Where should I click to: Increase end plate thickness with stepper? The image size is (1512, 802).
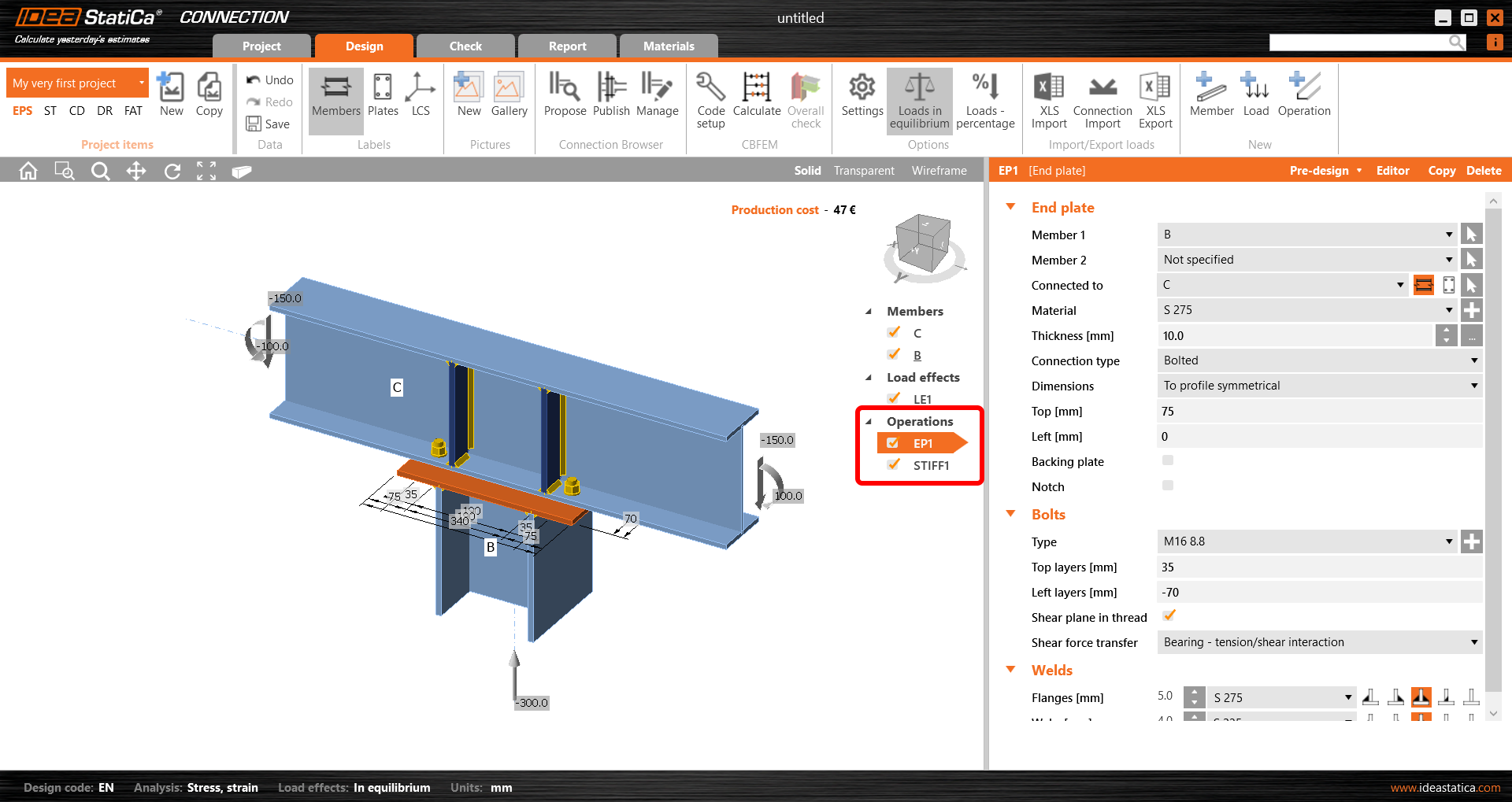click(1445, 331)
